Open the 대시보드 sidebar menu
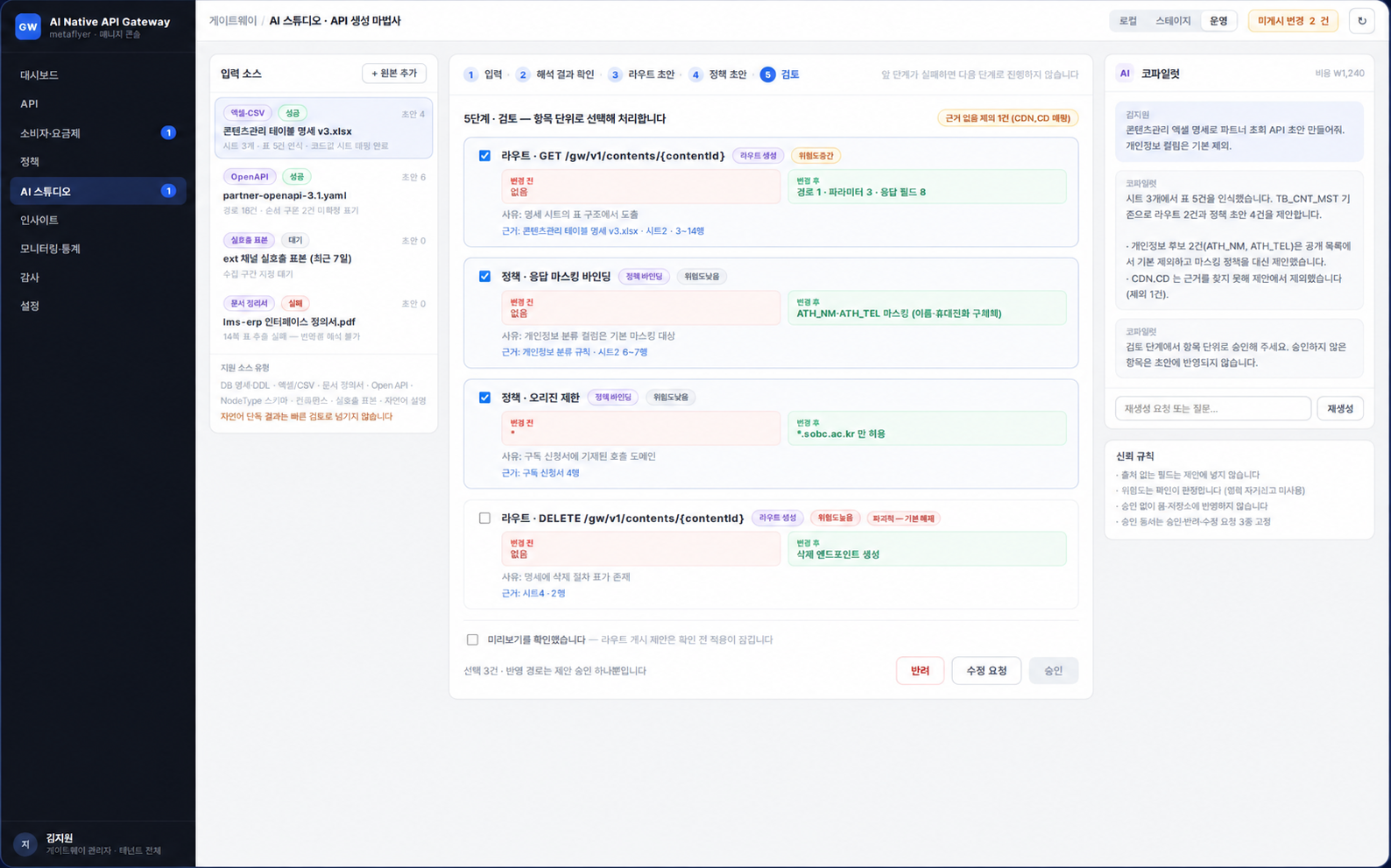The width and height of the screenshot is (1391, 868). (x=98, y=75)
